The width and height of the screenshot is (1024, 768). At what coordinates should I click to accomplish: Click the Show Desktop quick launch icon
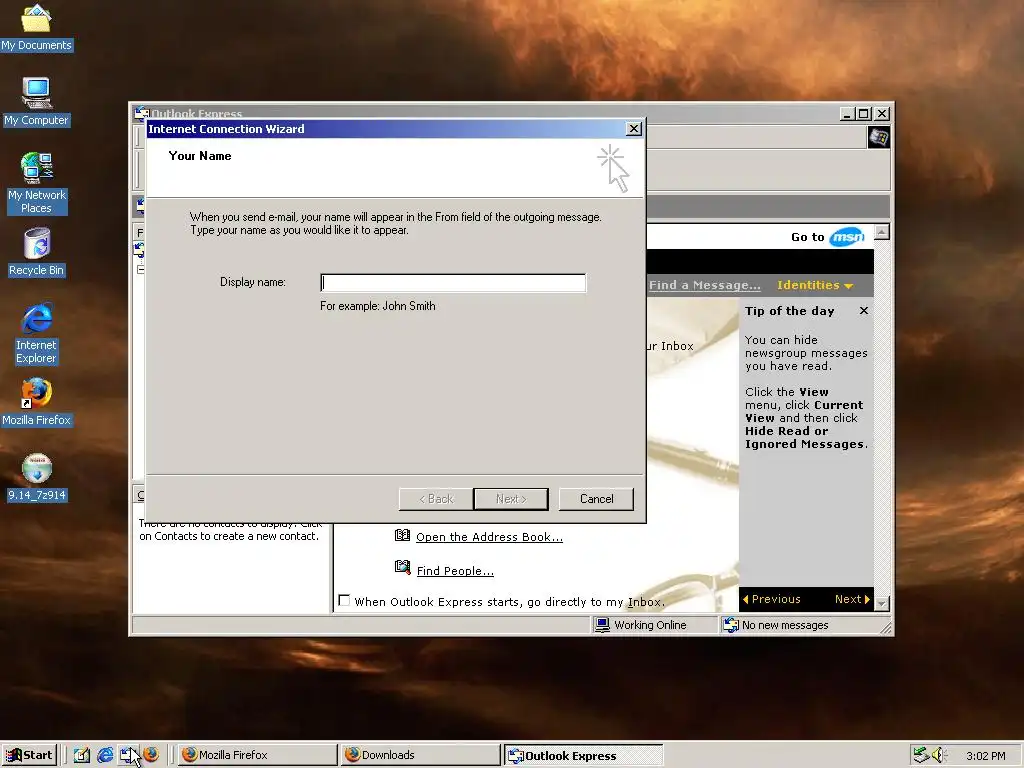[x=82, y=755]
